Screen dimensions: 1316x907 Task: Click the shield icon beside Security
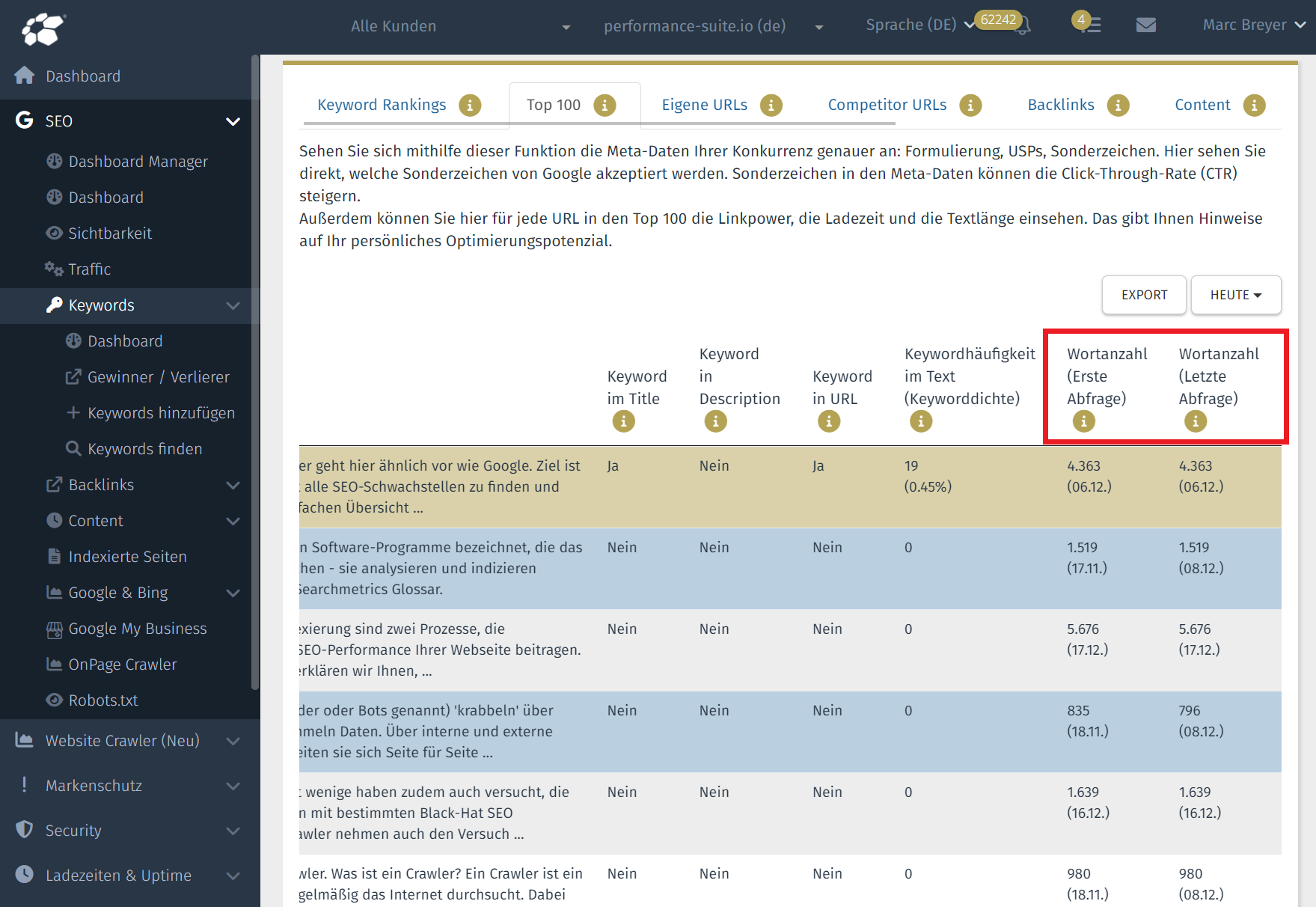tap(25, 829)
